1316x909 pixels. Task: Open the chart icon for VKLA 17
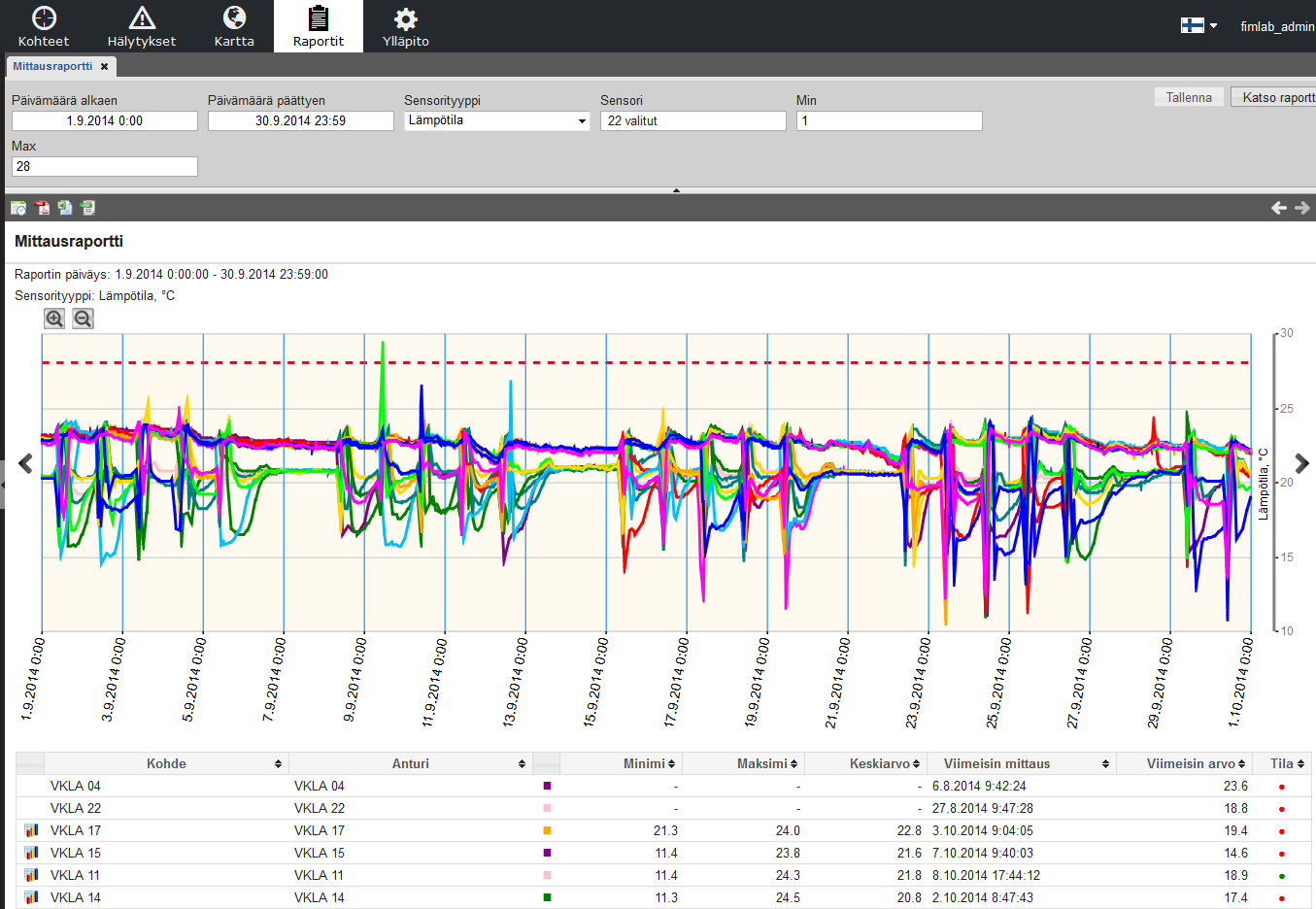(31, 830)
